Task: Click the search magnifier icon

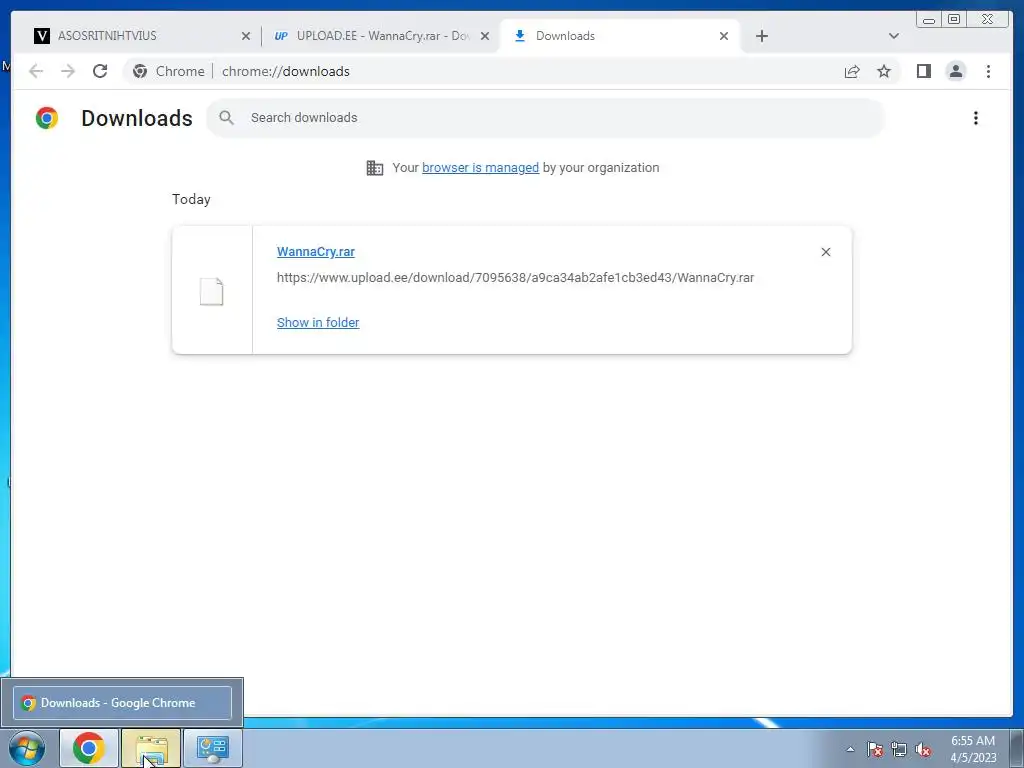Action: [227, 118]
